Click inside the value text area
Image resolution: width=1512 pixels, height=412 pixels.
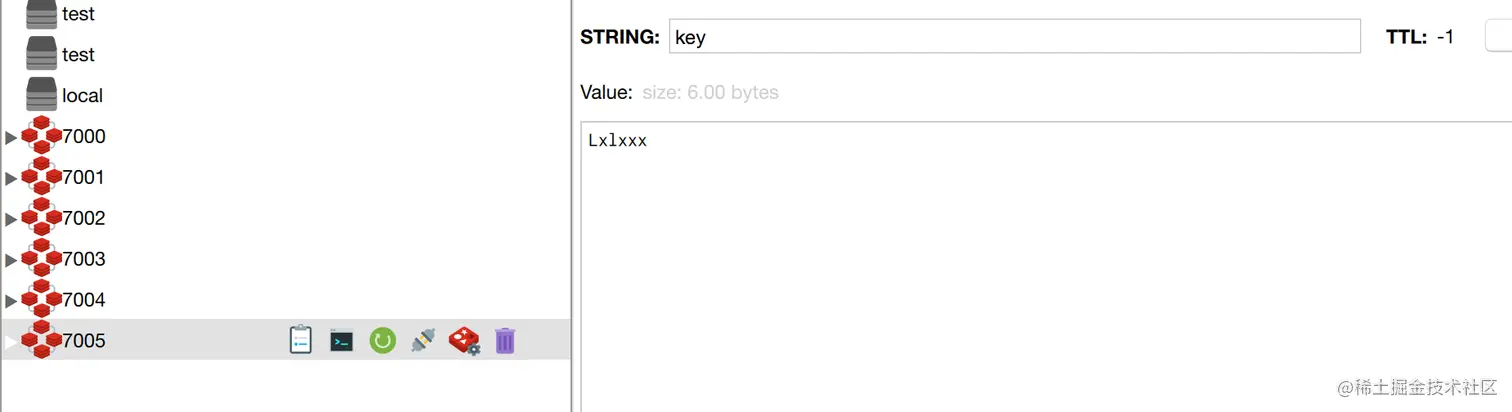[1040, 260]
